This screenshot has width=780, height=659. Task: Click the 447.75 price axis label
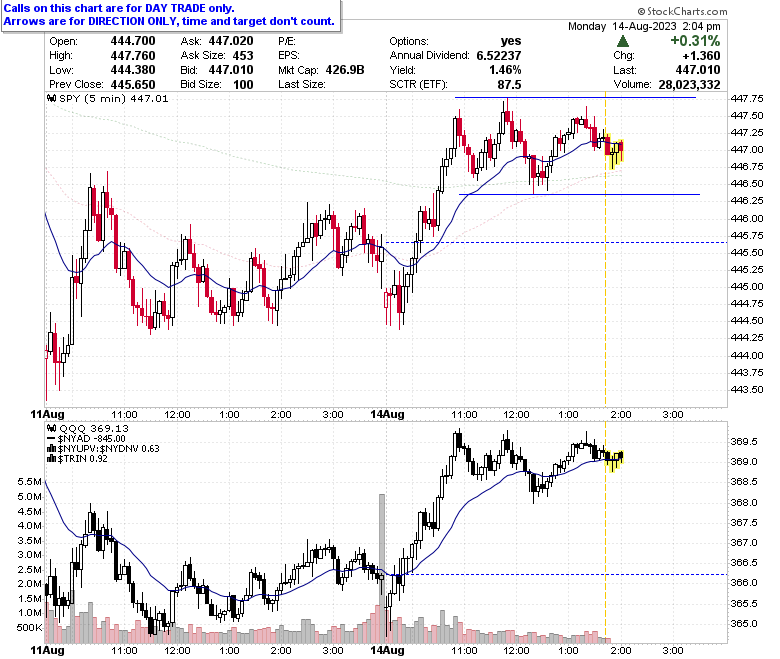coord(747,98)
